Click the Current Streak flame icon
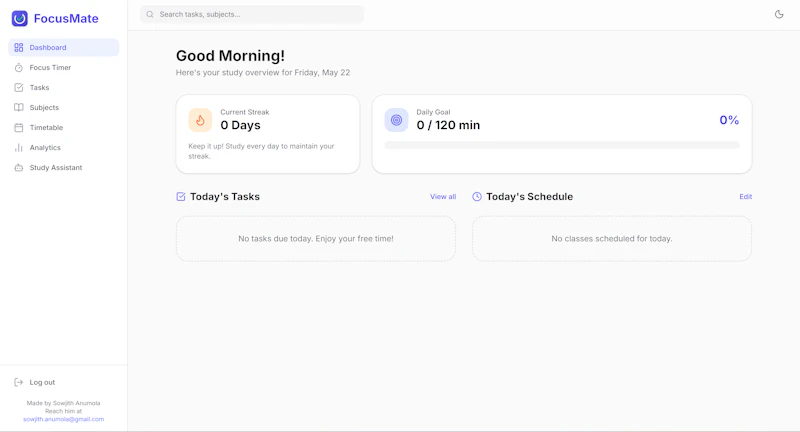Viewport: 800px width, 432px height. click(200, 120)
